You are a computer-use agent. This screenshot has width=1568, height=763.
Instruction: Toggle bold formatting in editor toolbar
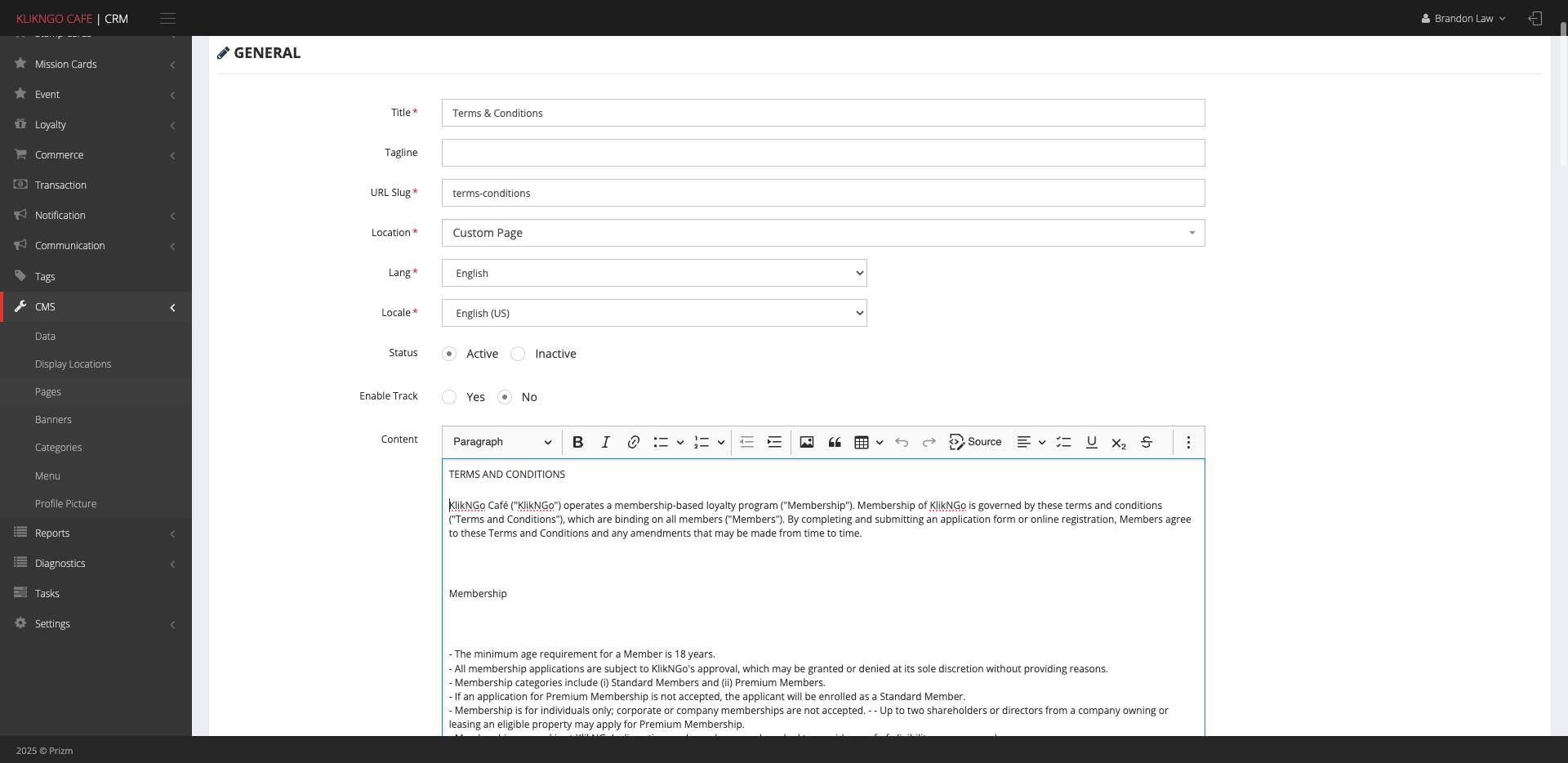(577, 442)
